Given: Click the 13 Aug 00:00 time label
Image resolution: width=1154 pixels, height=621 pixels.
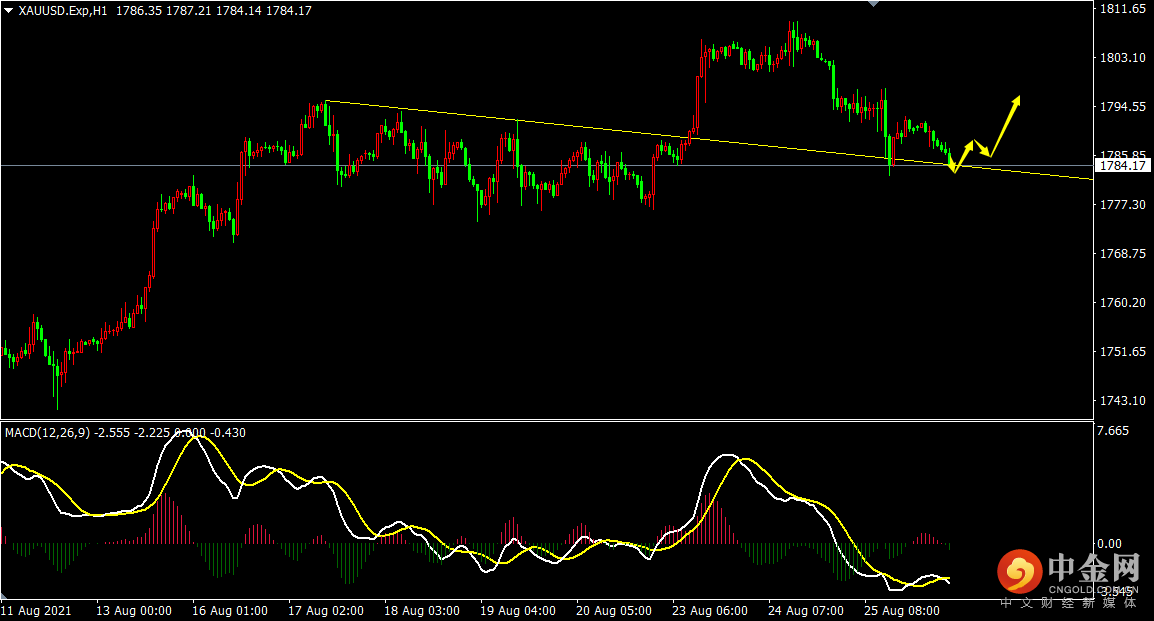Looking at the screenshot, I should coord(134,611).
